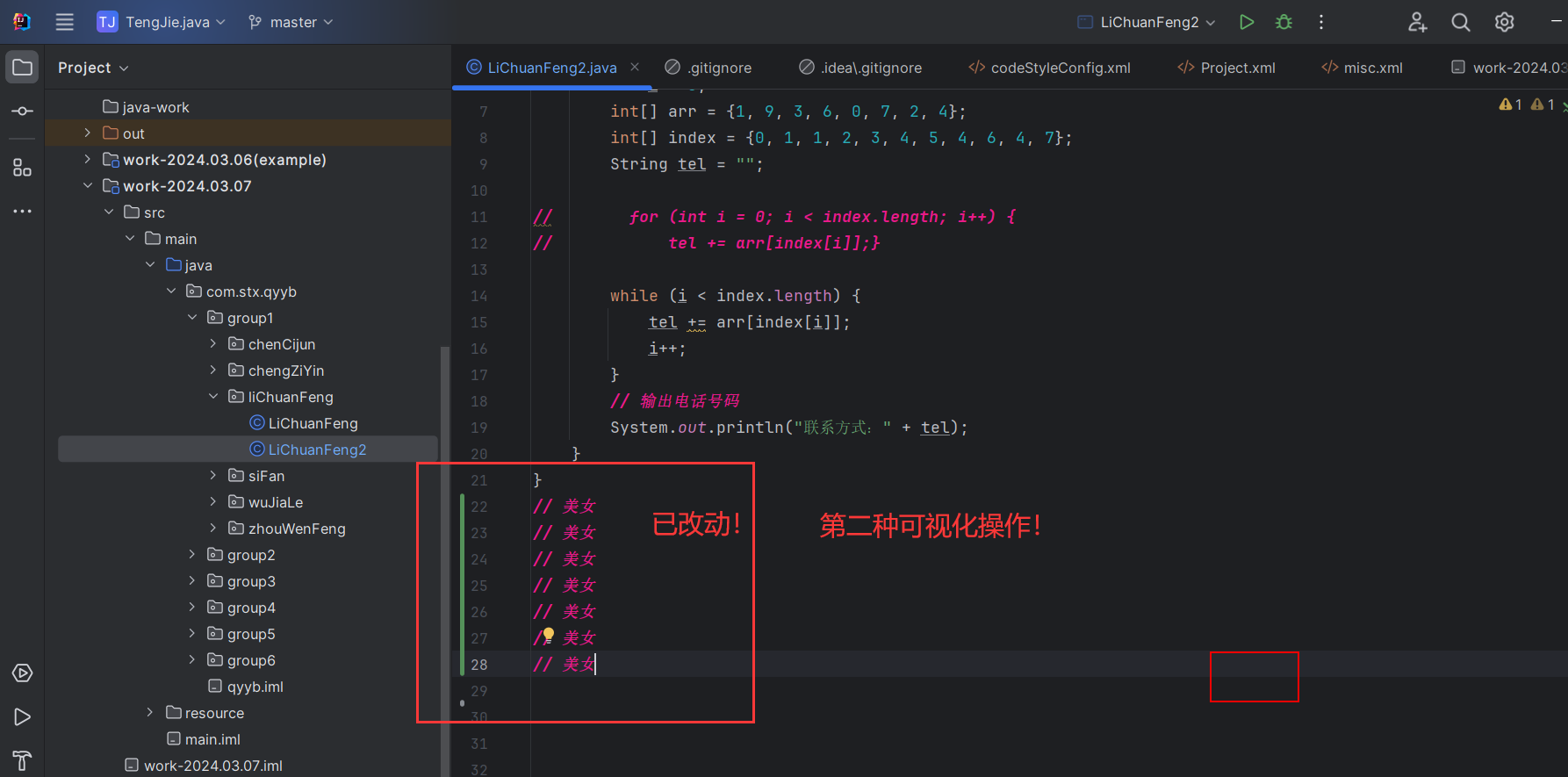This screenshot has height=777, width=1568.
Task: Open the Run tool window icon
Action: coord(23,717)
